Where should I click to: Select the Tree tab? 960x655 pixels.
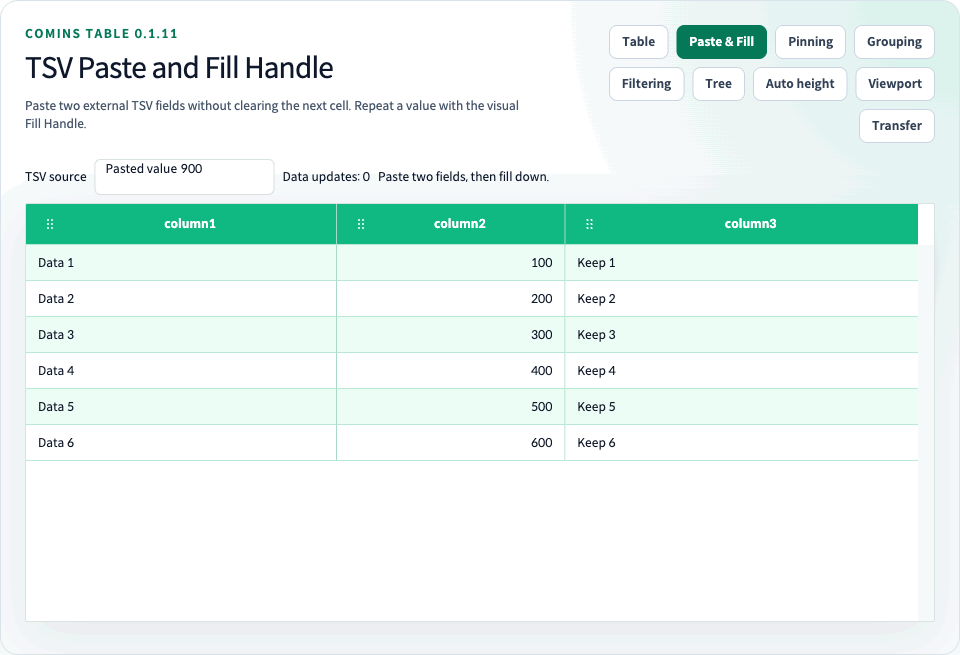[x=718, y=84]
